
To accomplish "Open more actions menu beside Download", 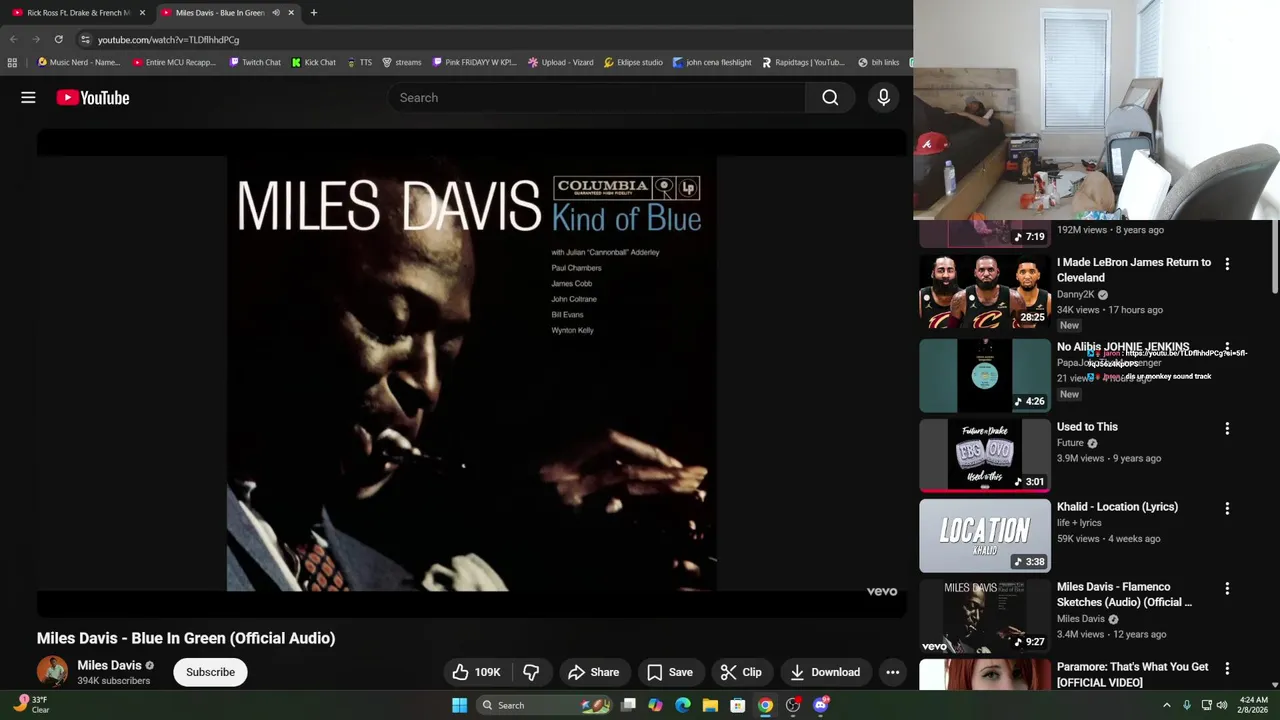I will pos(892,672).
